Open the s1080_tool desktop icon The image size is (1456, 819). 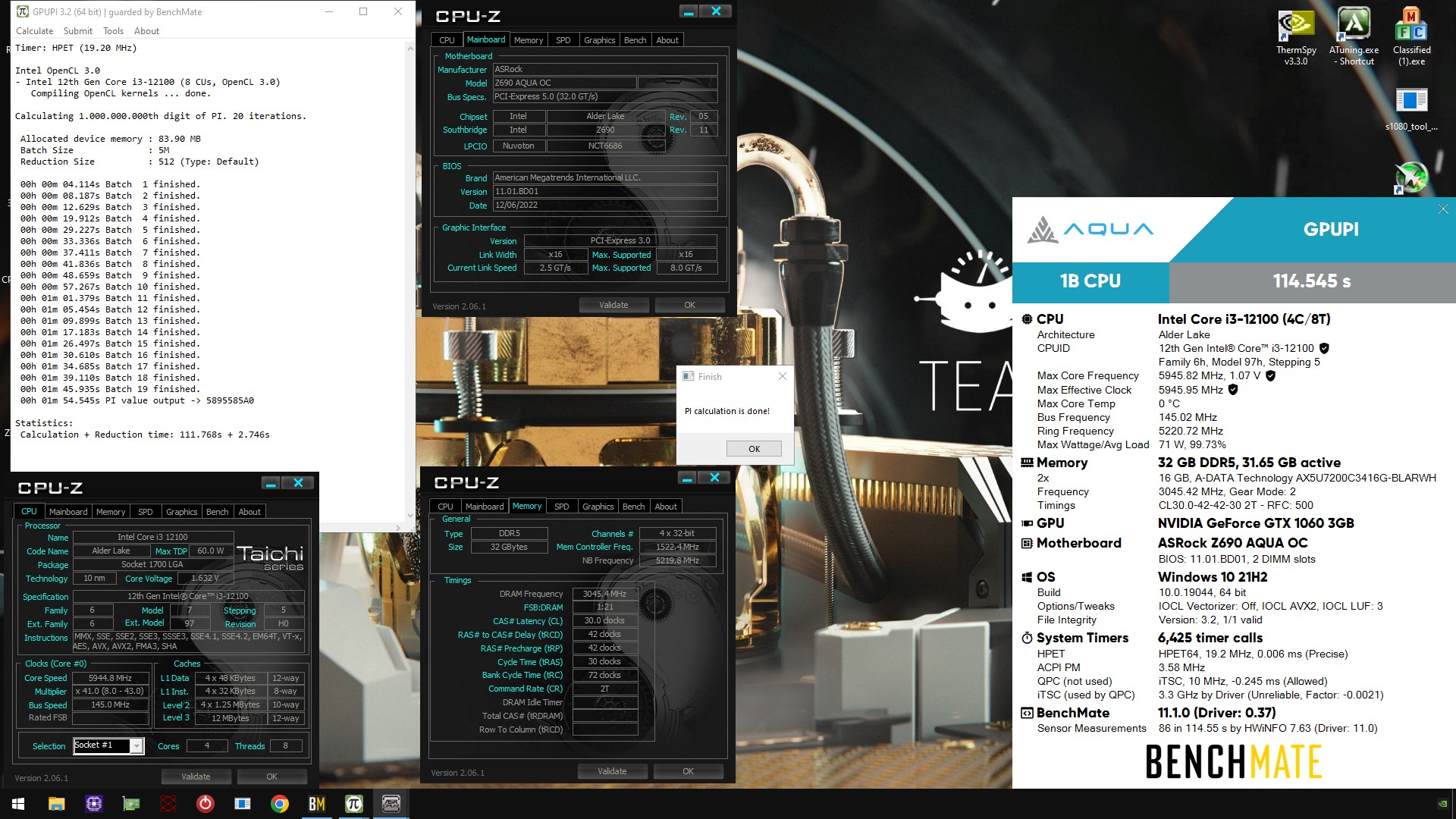[x=1411, y=110]
